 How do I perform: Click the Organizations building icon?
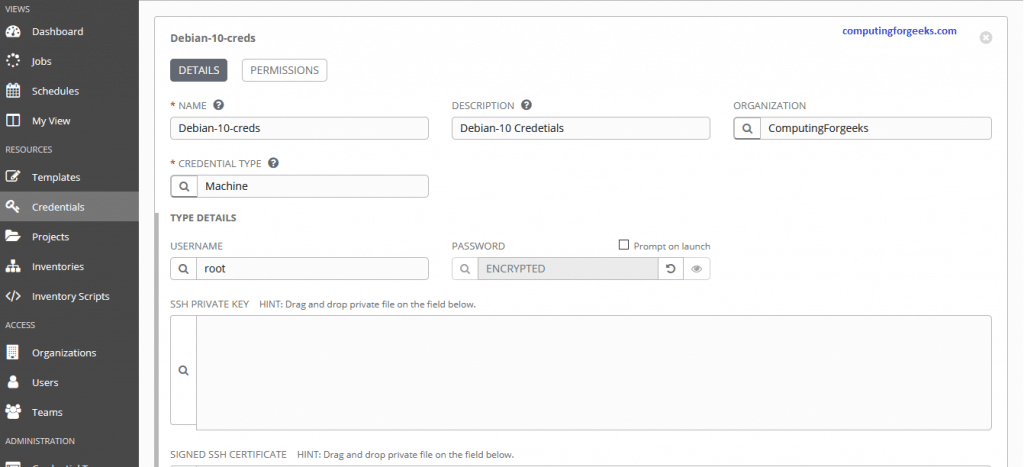point(13,353)
